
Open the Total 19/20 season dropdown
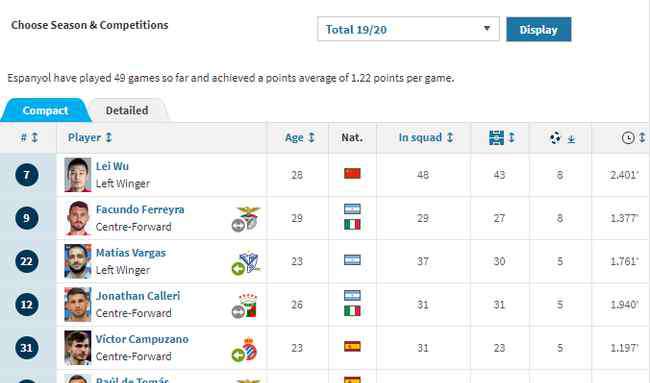(408, 29)
